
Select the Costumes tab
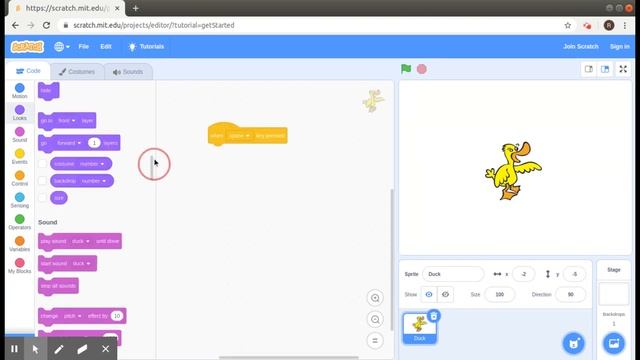click(x=77, y=72)
